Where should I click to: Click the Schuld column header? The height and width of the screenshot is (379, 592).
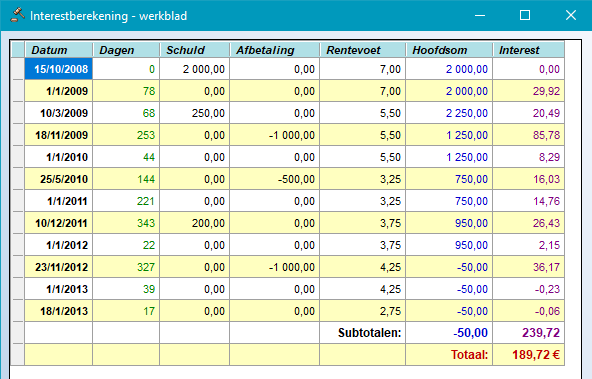(x=194, y=50)
